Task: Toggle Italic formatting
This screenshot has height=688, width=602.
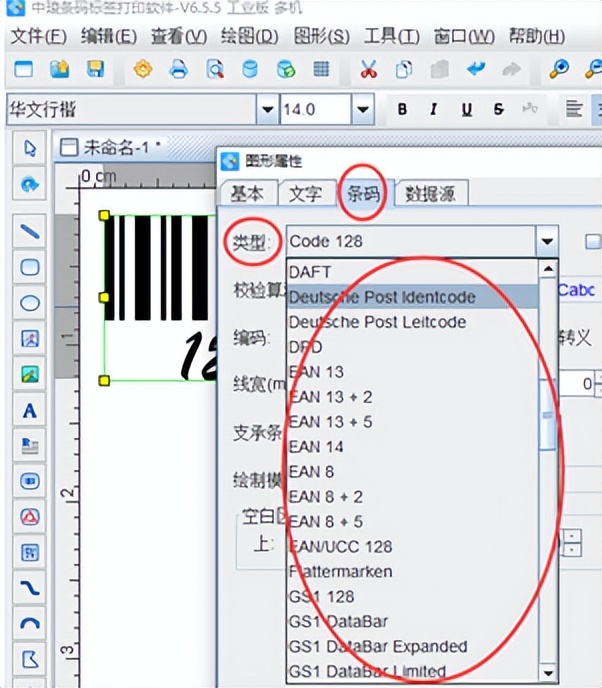Action: 434,109
